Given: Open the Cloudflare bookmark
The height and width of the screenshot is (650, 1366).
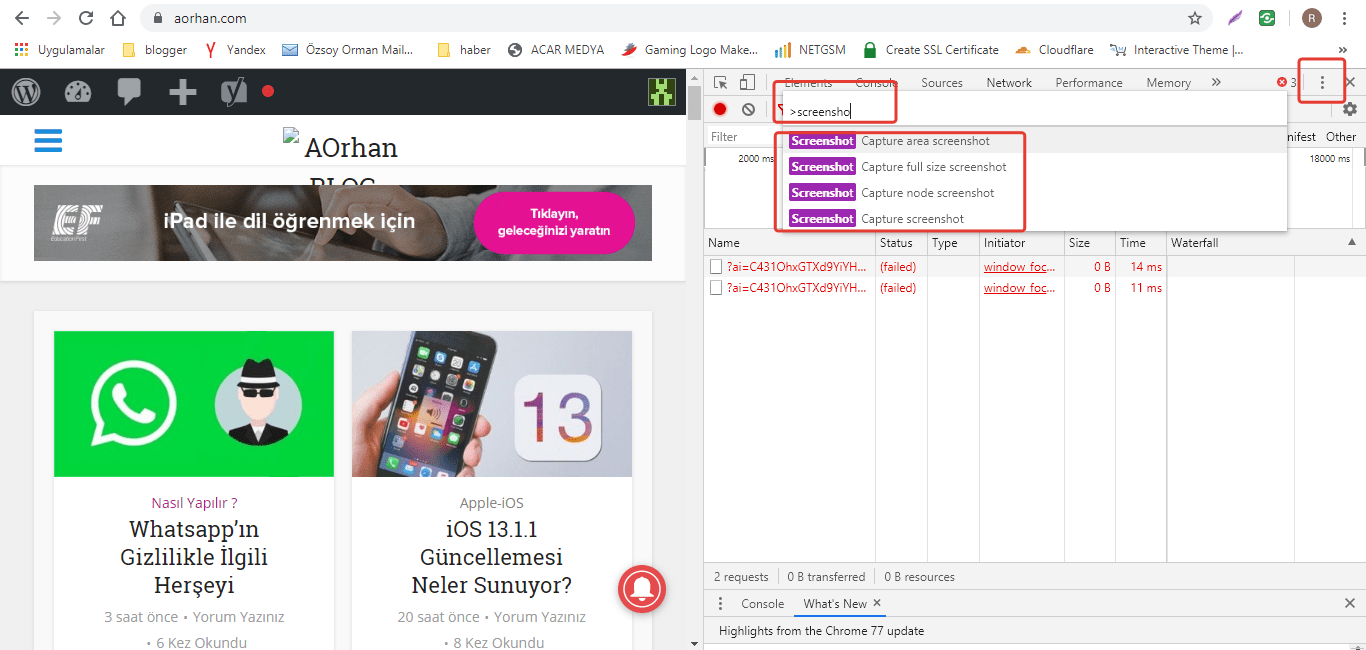Looking at the screenshot, I should click(x=1055, y=50).
